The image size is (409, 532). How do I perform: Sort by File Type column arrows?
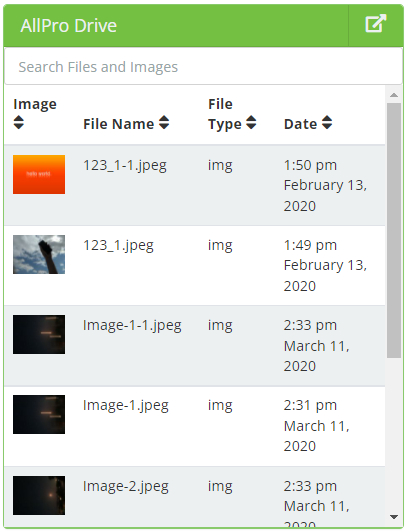point(251,122)
